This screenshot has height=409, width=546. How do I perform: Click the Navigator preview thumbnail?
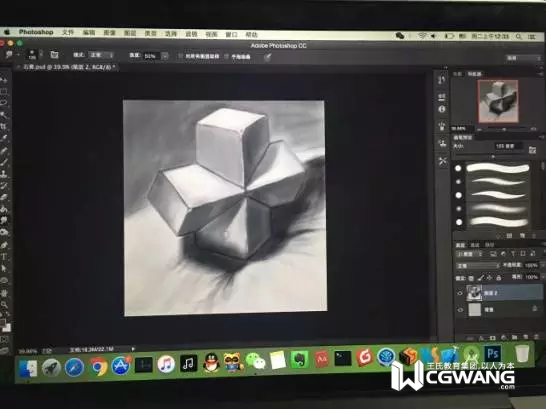[x=498, y=101]
